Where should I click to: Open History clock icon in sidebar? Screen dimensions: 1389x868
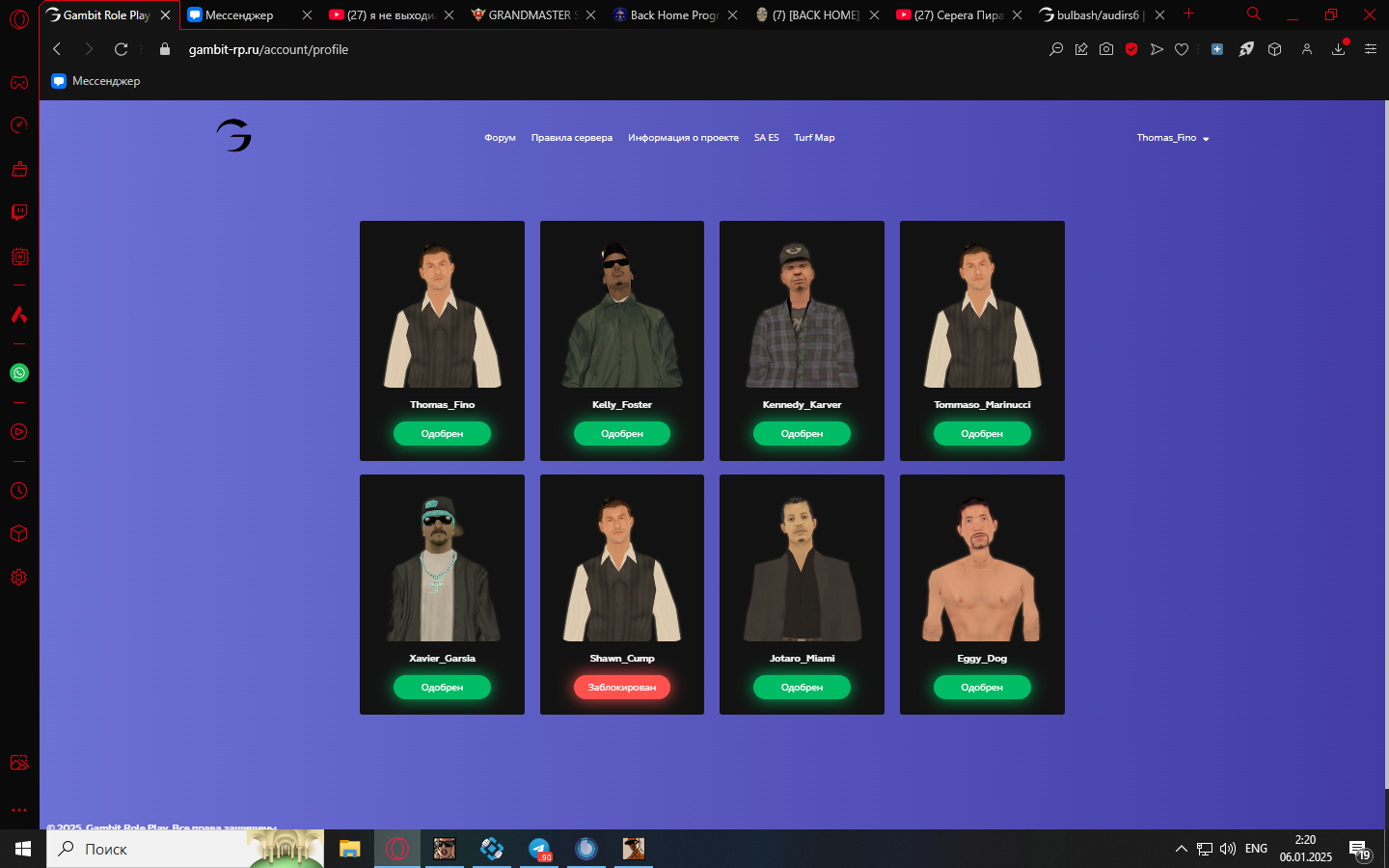click(19, 491)
